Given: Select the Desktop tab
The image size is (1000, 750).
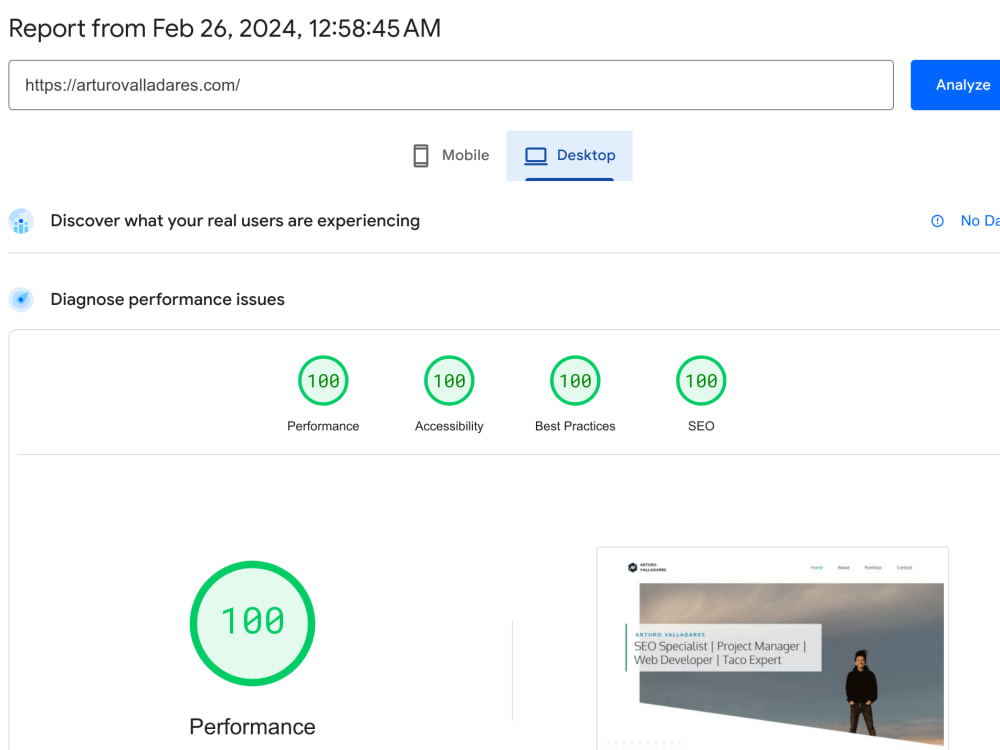Looking at the screenshot, I should (570, 156).
